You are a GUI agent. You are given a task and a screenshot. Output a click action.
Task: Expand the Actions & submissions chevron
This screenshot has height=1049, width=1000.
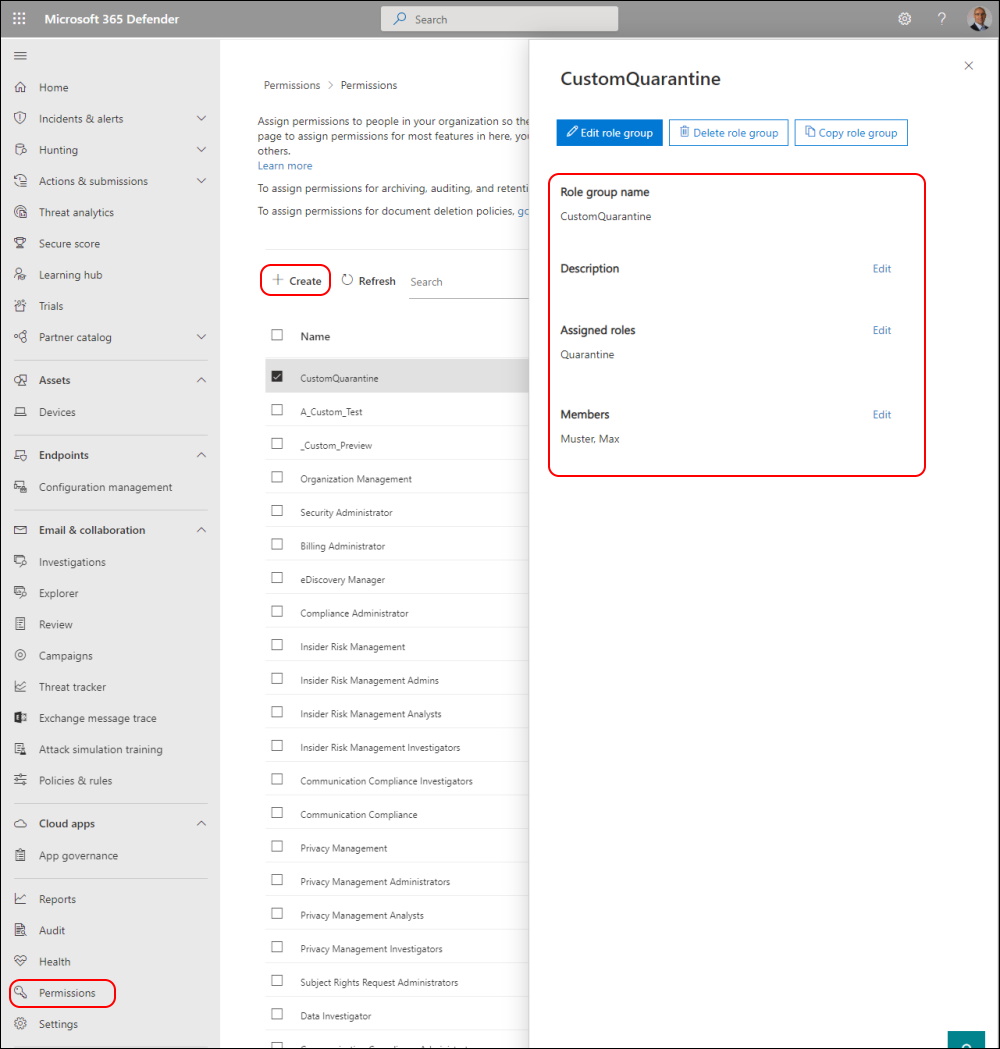point(201,181)
